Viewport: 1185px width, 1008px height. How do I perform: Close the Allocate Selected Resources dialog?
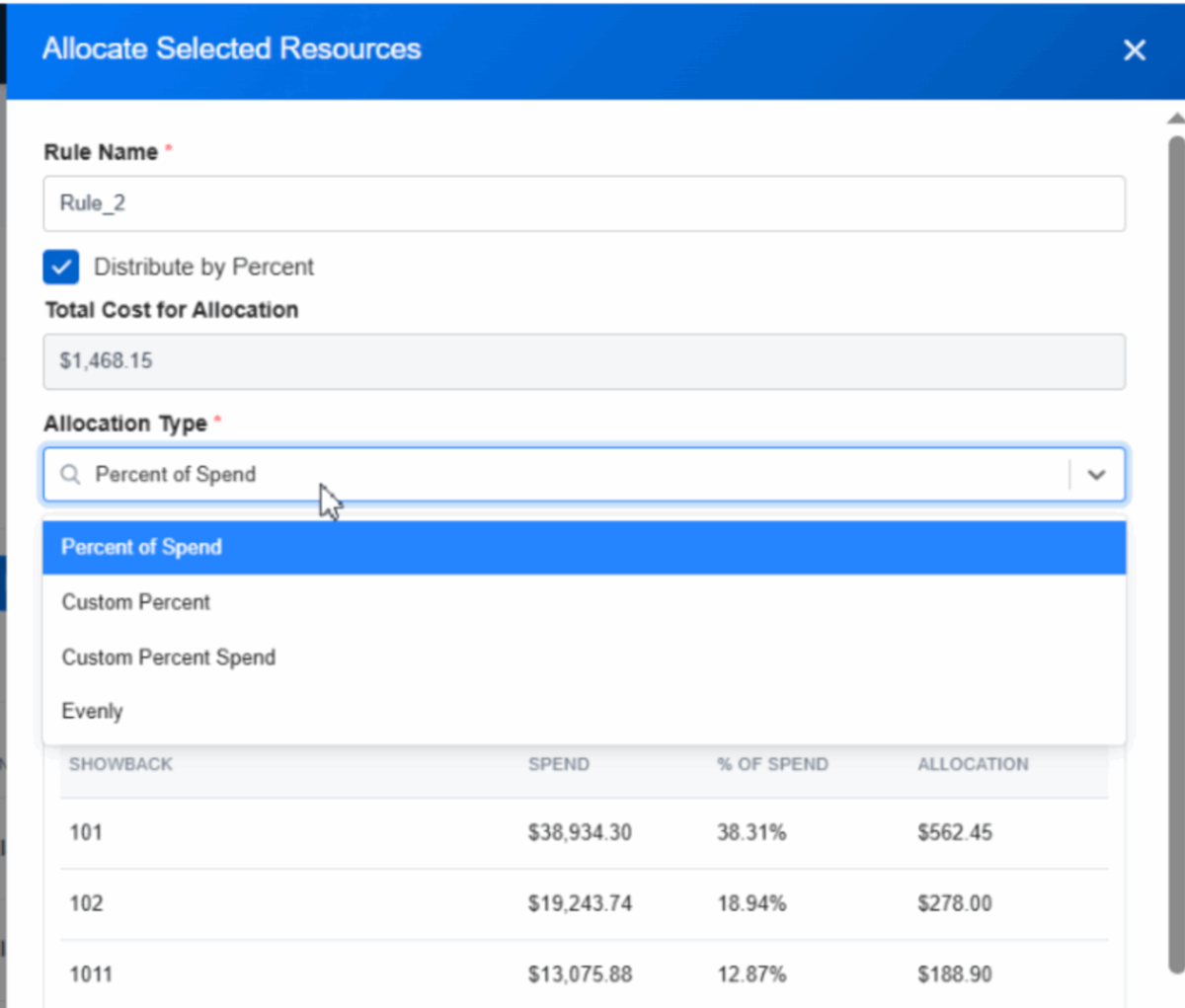(1135, 50)
